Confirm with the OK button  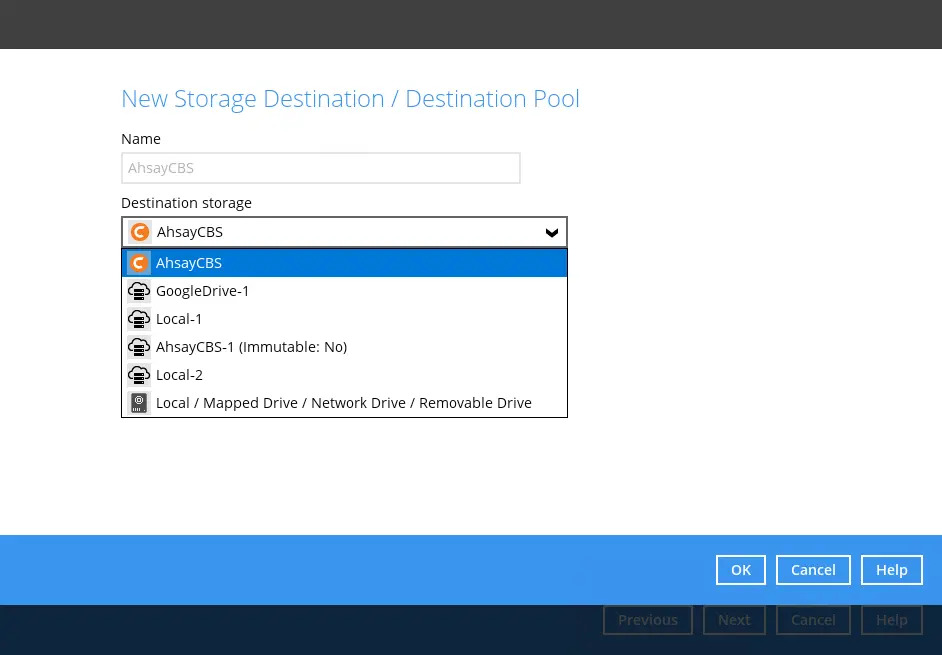pos(740,570)
